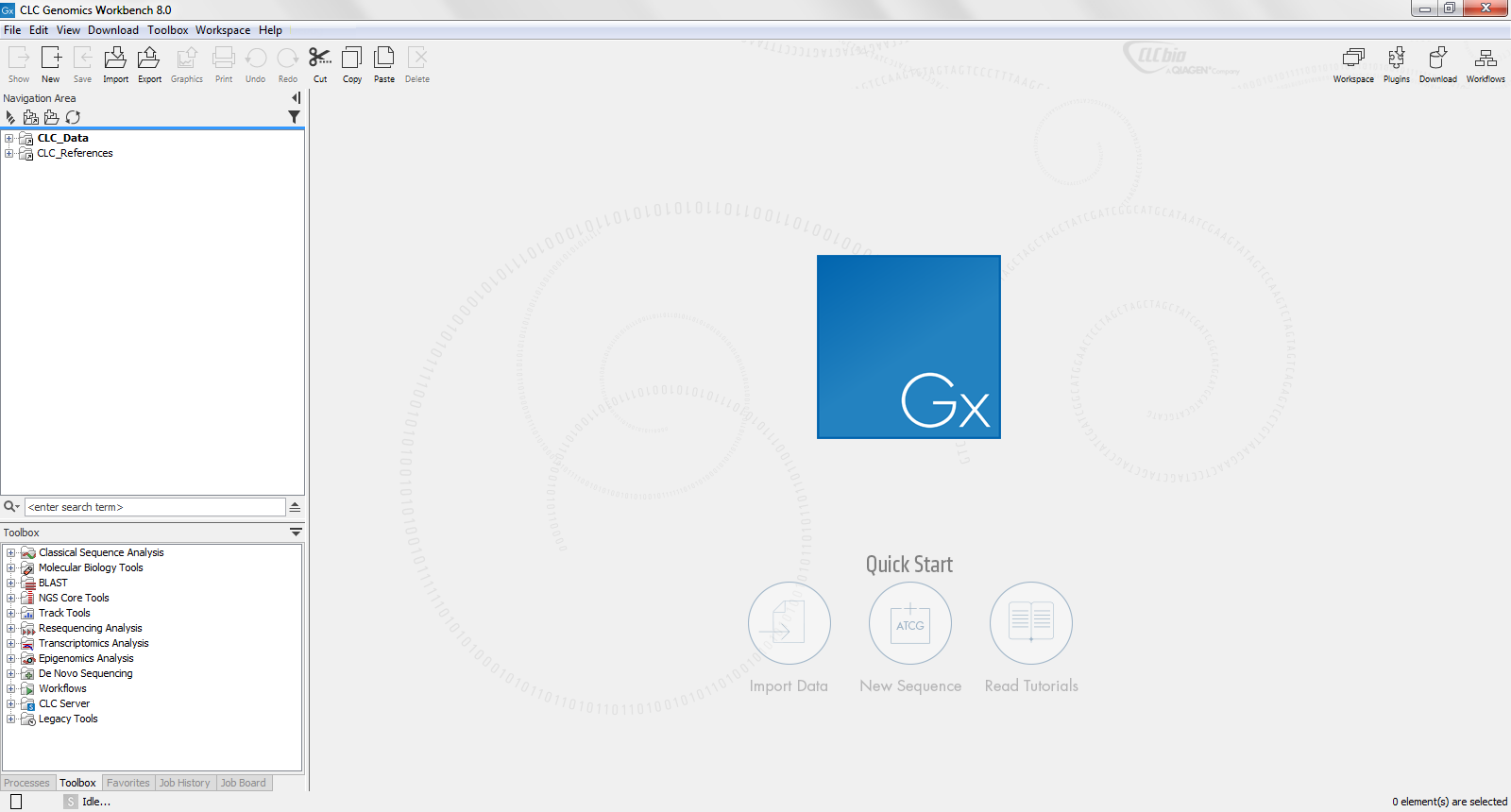
Task: Open the Download menu
Action: 113,30
